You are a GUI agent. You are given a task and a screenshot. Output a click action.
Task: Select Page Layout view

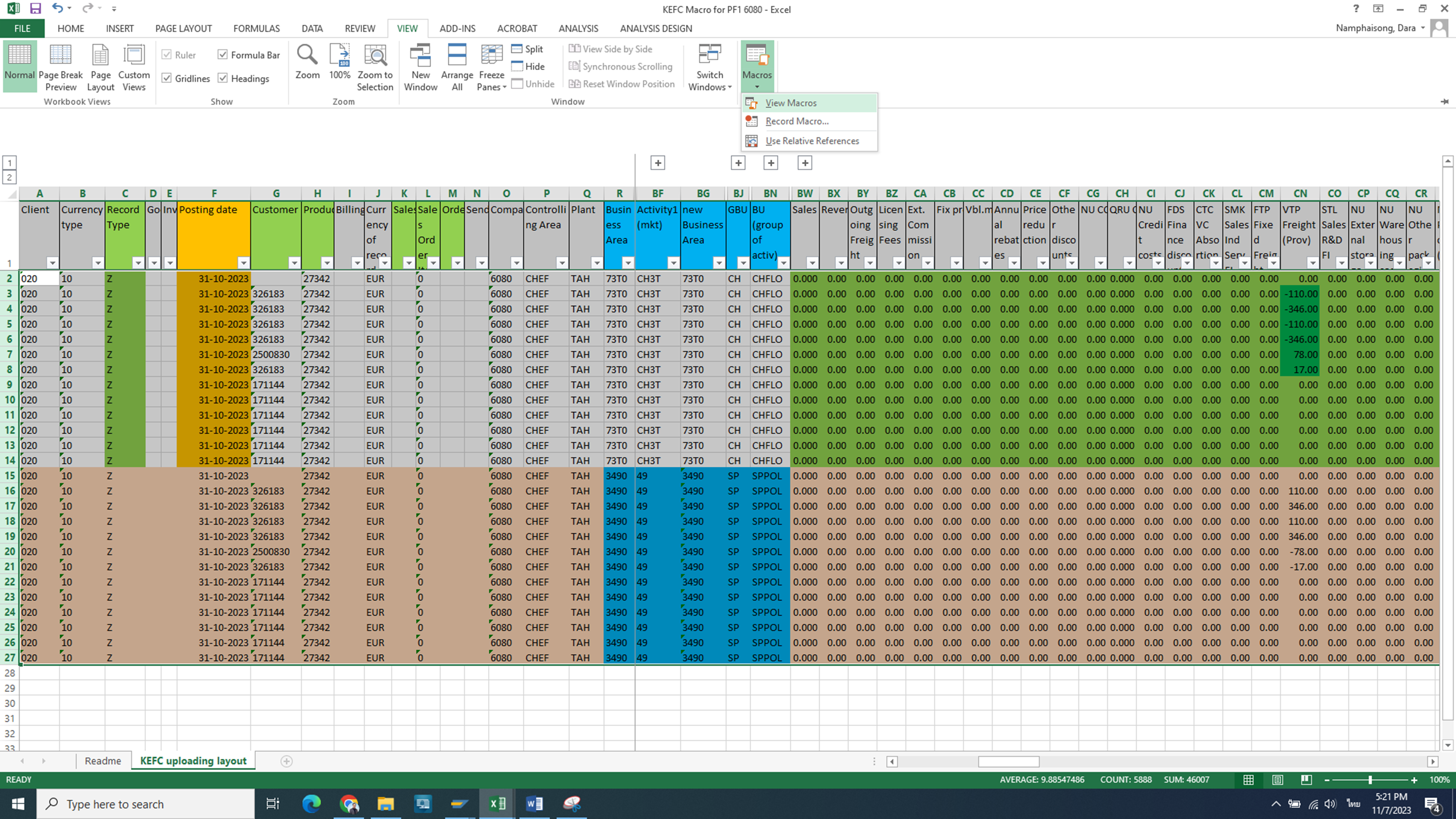point(100,56)
